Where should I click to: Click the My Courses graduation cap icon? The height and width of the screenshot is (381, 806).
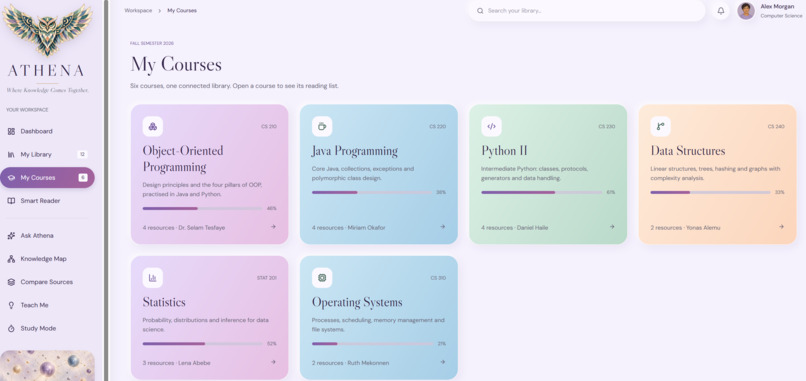[11, 178]
